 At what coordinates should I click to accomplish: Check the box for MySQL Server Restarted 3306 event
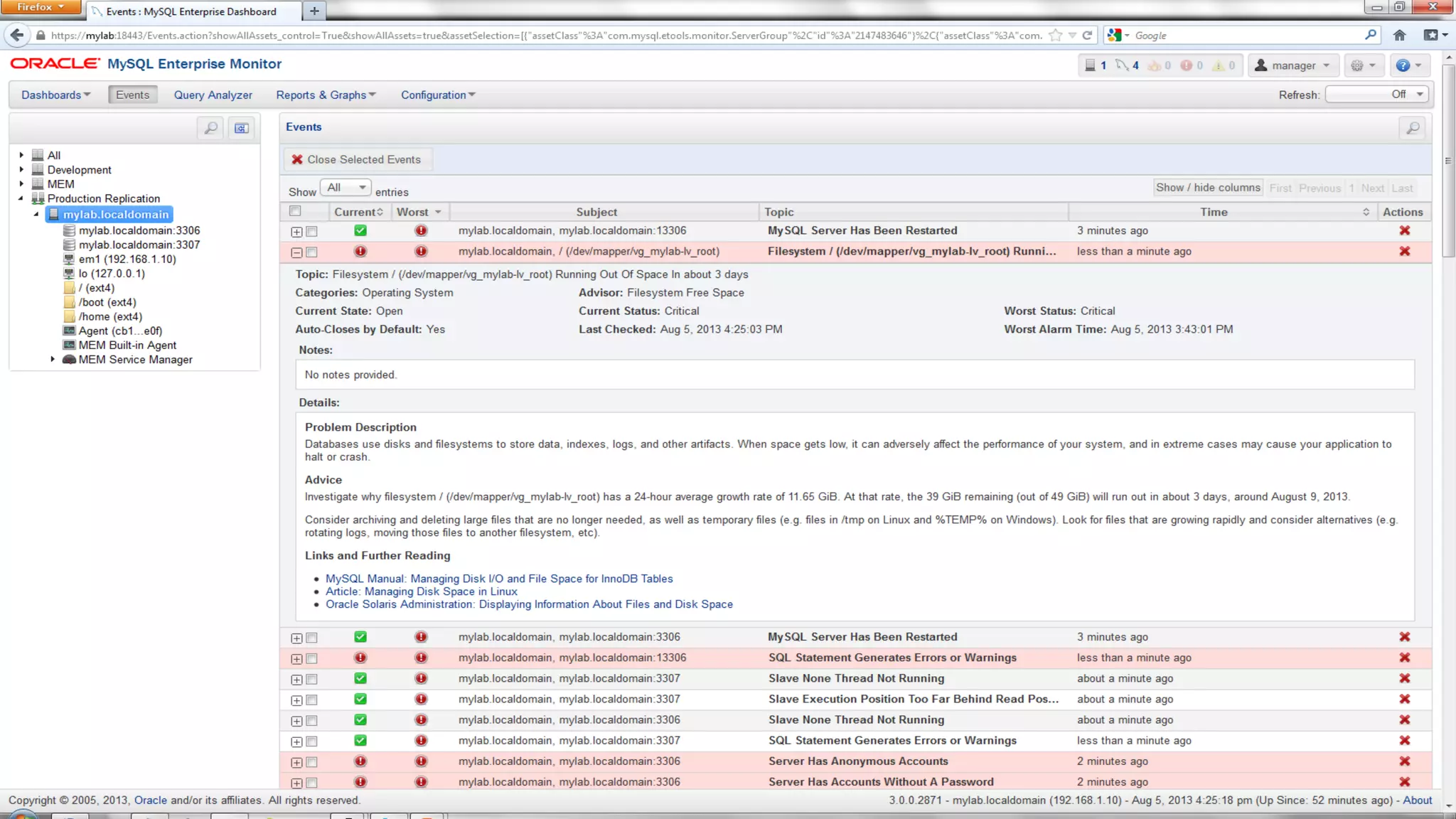point(311,638)
